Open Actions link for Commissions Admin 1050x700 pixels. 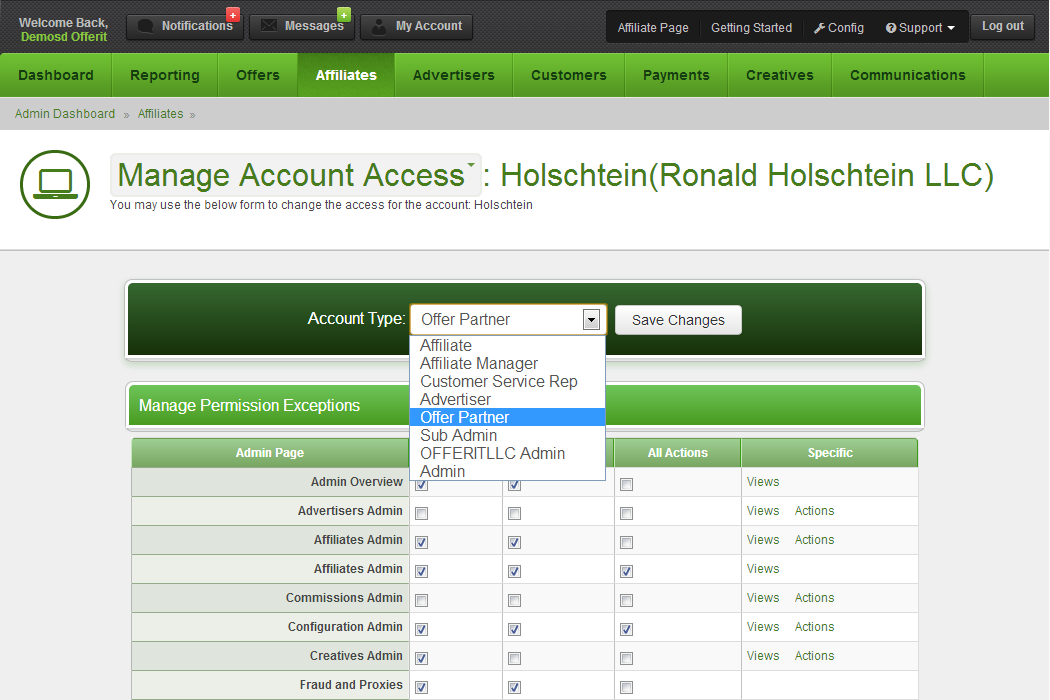[x=814, y=598]
